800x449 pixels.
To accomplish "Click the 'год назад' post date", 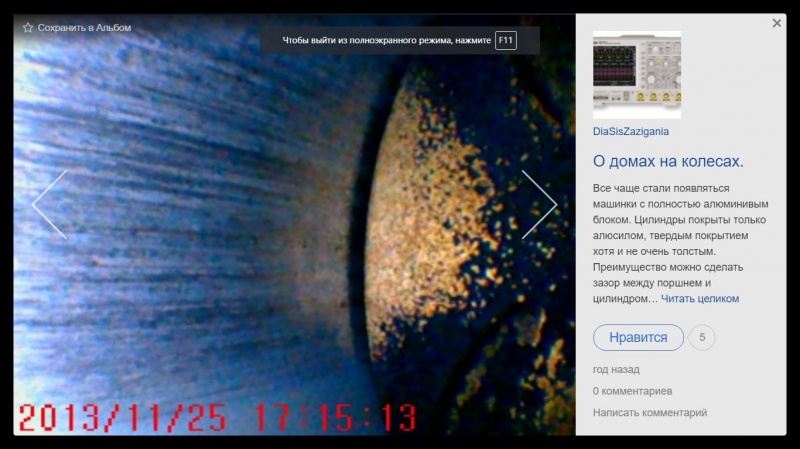I will click(x=616, y=369).
